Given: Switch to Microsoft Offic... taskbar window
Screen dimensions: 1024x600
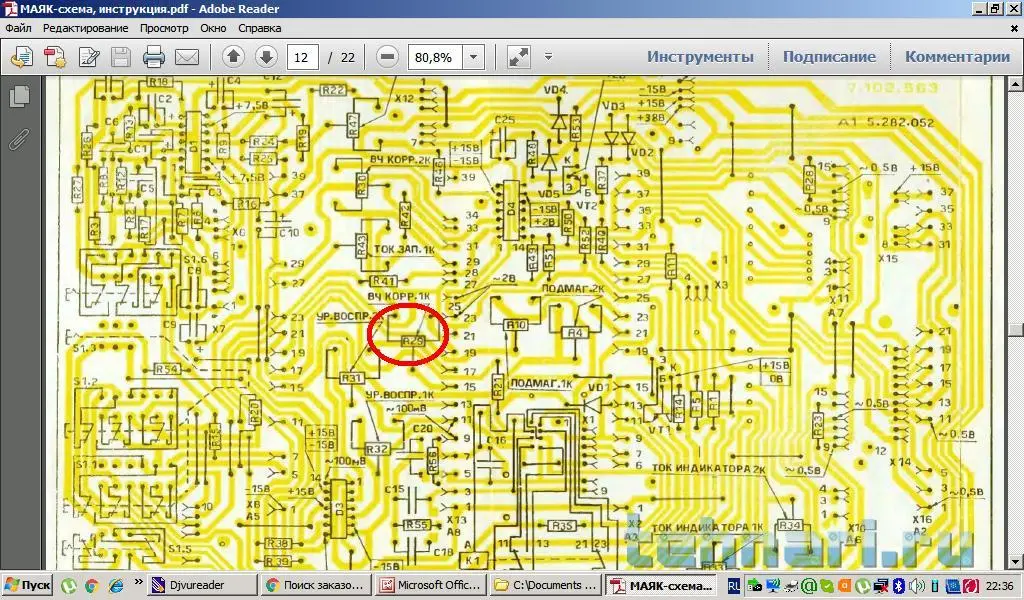Looking at the screenshot, I should 432,585.
